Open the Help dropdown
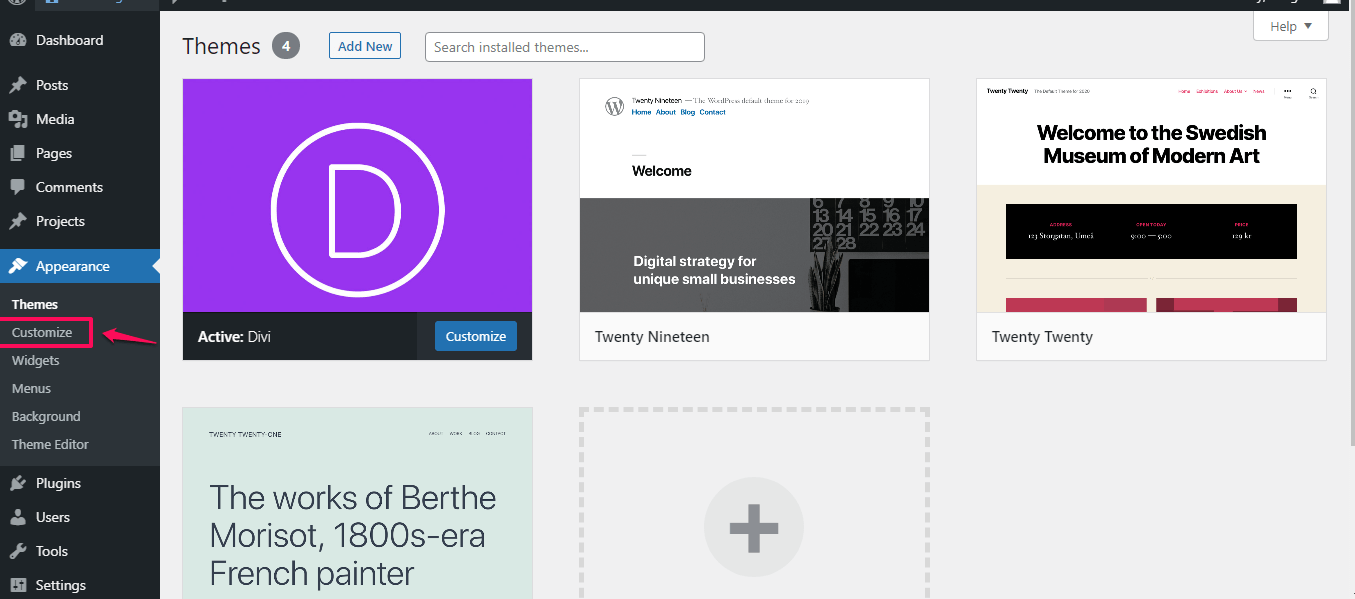The width and height of the screenshot is (1355, 599). click(x=1290, y=26)
